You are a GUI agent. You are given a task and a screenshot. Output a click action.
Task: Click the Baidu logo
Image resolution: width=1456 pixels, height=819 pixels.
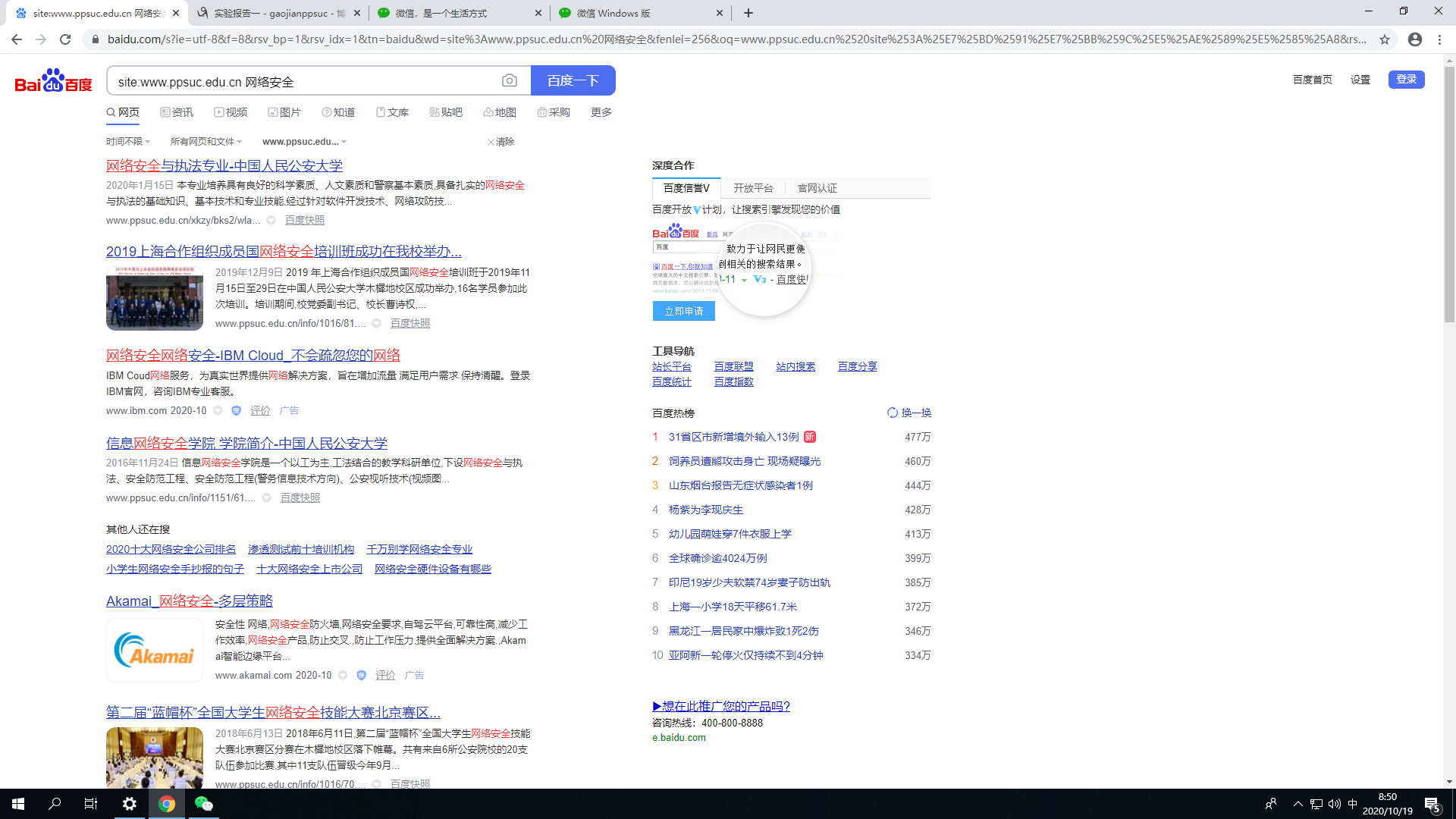[53, 80]
